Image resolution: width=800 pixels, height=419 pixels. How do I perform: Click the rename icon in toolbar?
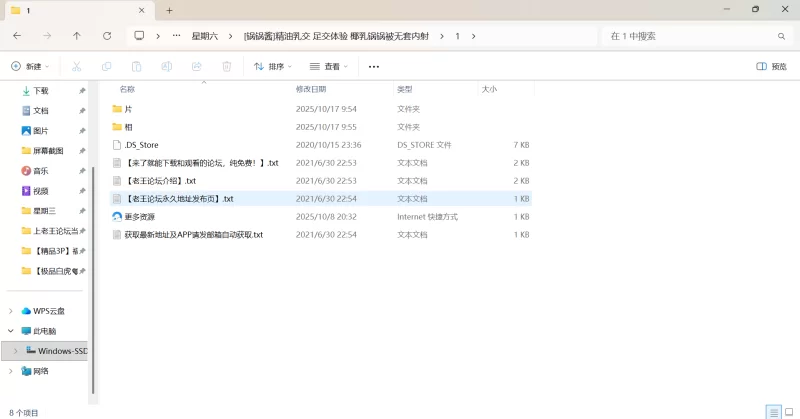pyautogui.click(x=166, y=66)
